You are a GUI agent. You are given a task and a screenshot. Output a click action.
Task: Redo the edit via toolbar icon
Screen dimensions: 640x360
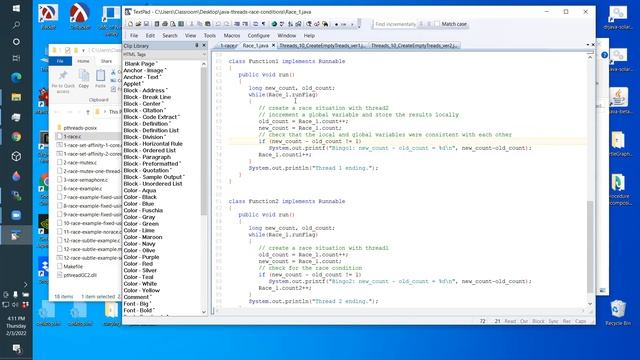pyautogui.click(x=226, y=24)
